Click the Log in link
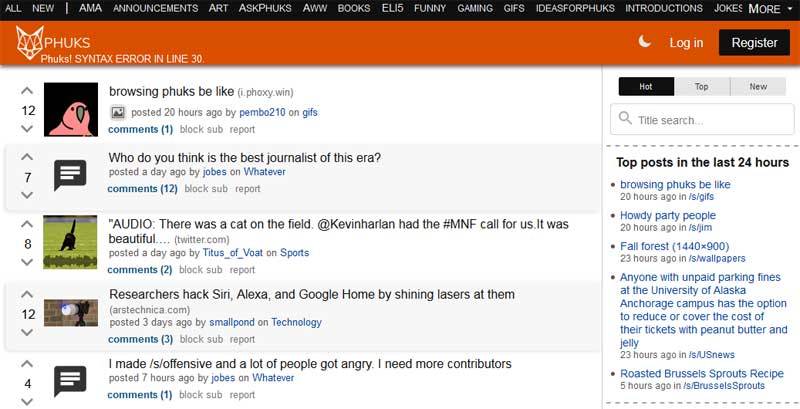 point(686,43)
